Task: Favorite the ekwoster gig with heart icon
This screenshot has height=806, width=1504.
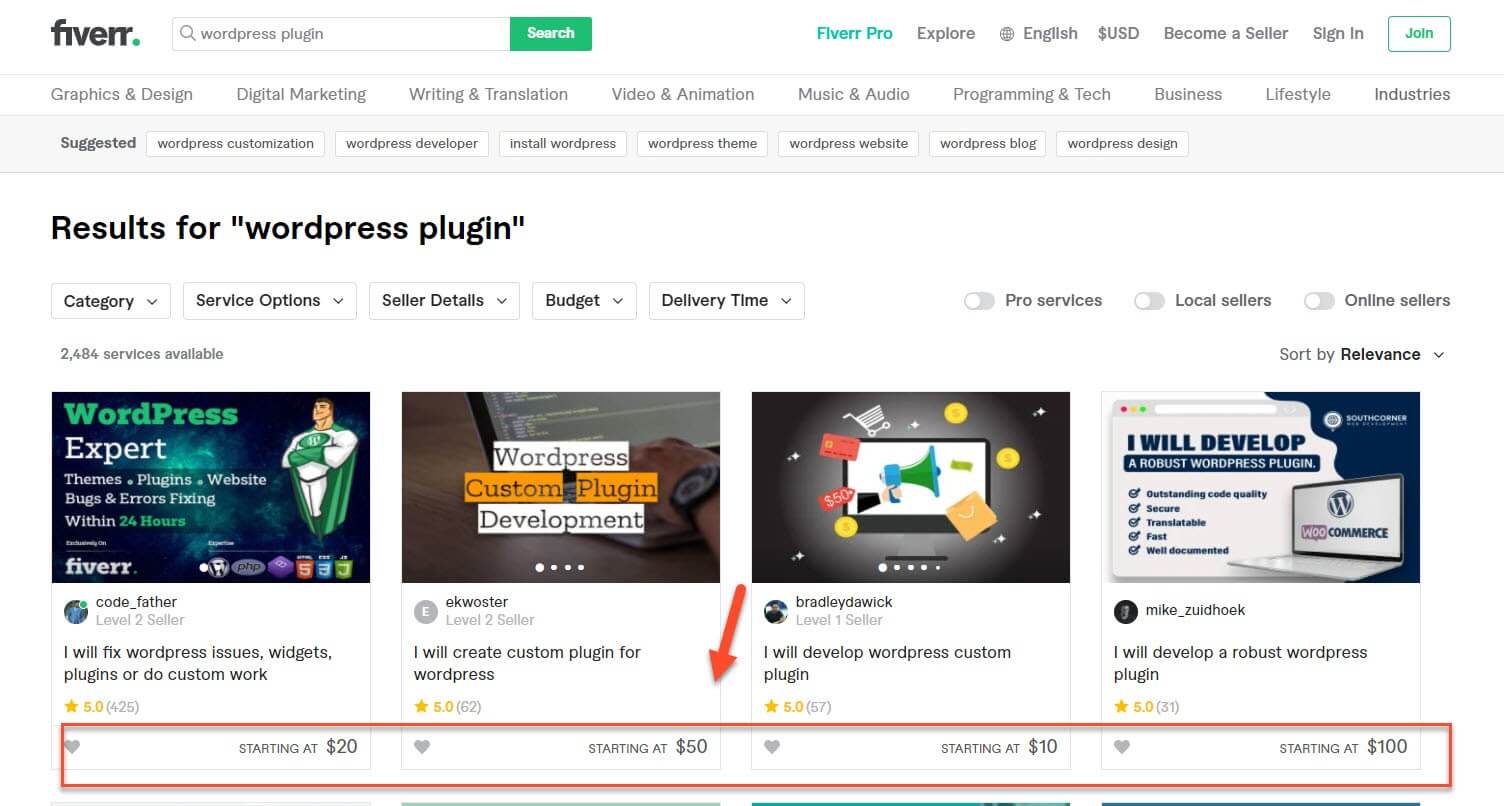Action: (422, 746)
